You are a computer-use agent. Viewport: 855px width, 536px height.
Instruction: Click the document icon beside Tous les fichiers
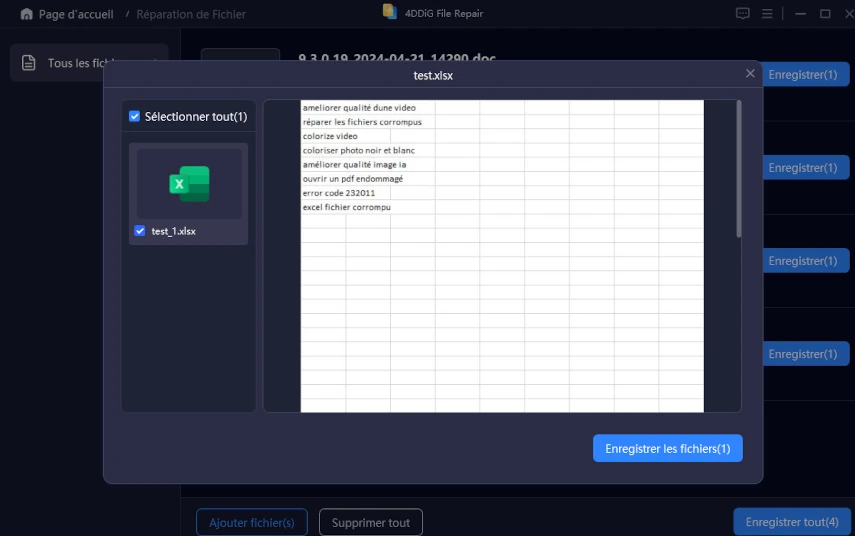pos(29,63)
